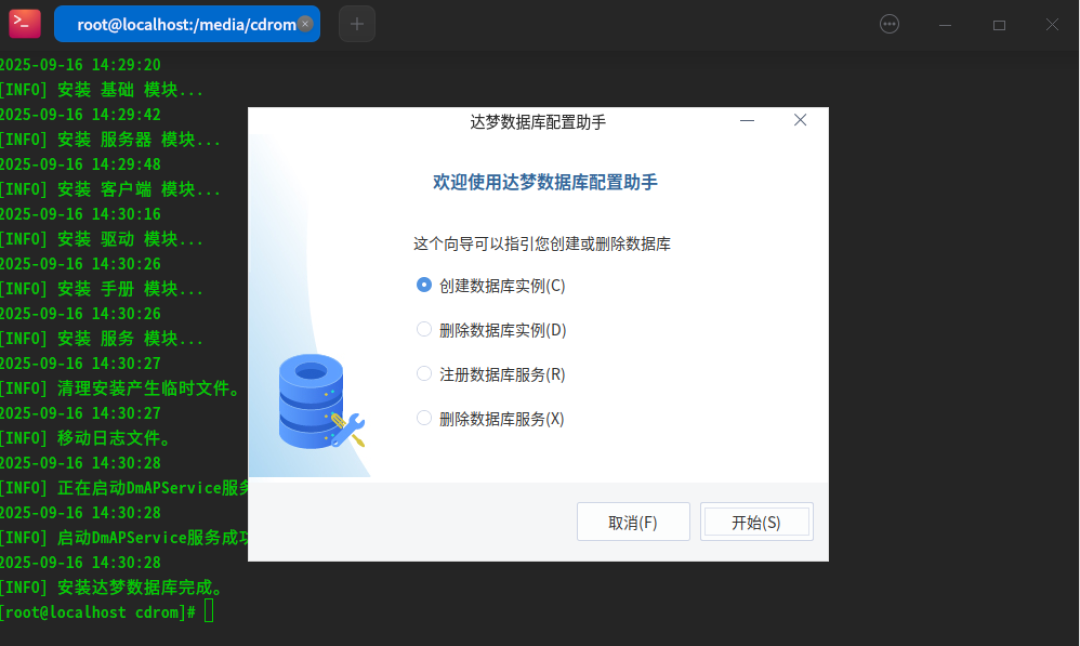
Task: Close the 达梦数据库配置助手 dialog
Action: tap(800, 121)
